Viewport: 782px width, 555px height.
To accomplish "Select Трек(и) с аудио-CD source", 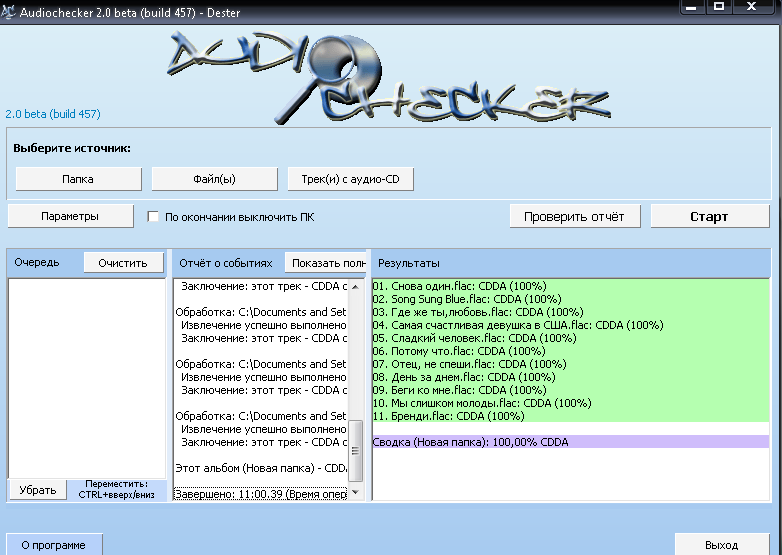I will pyautogui.click(x=350, y=178).
